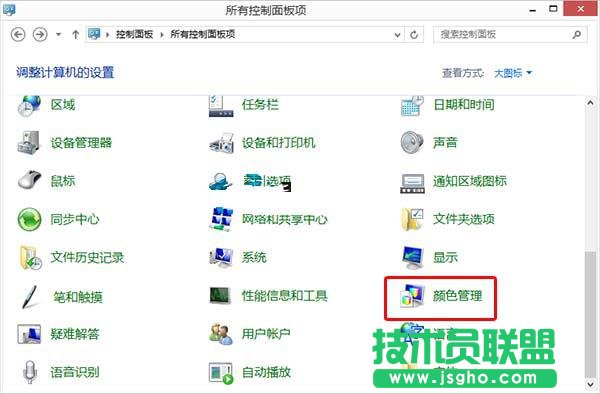Open the 疑难解答 link

tap(75, 334)
